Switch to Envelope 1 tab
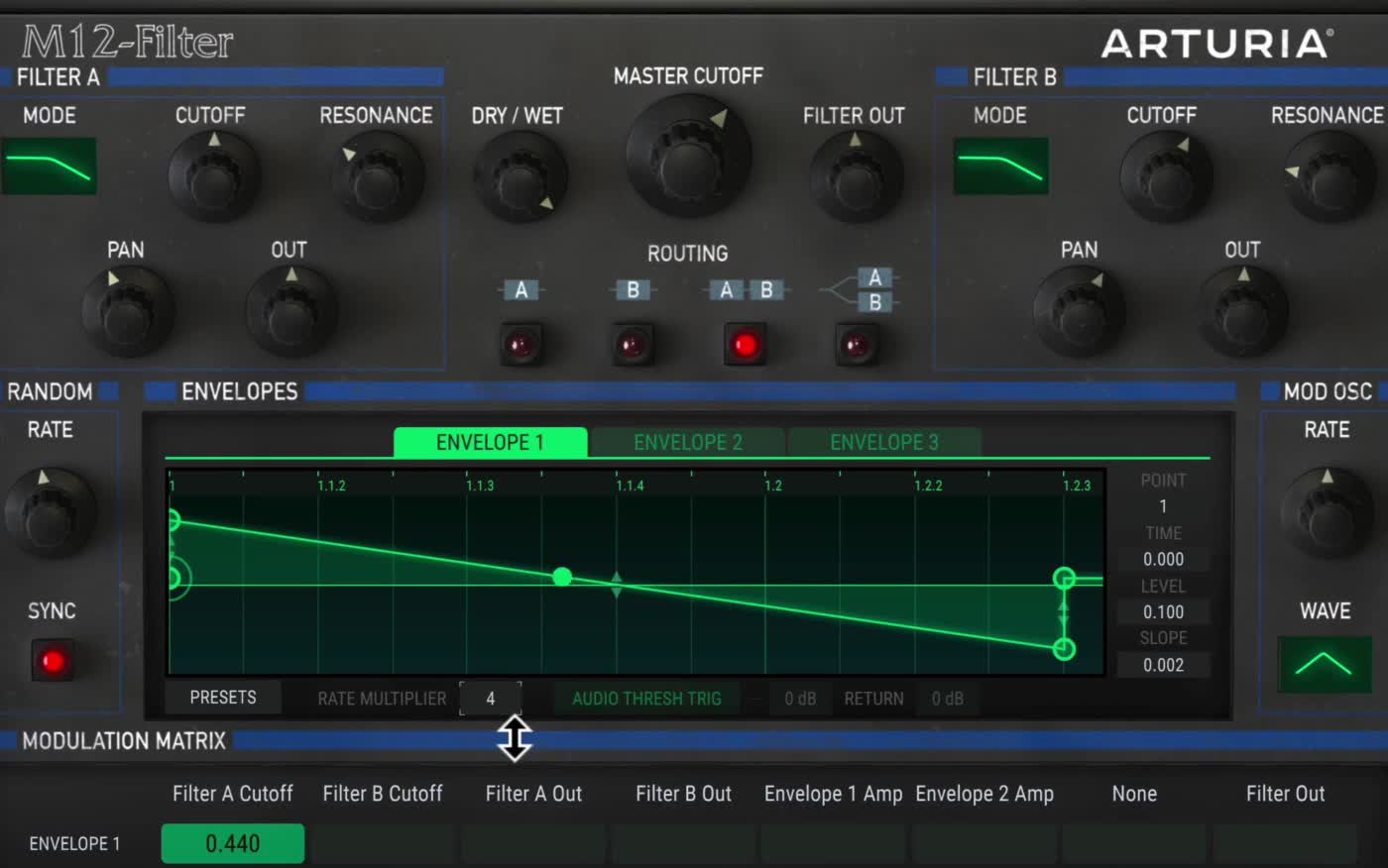This screenshot has height=868, width=1388. click(490, 442)
